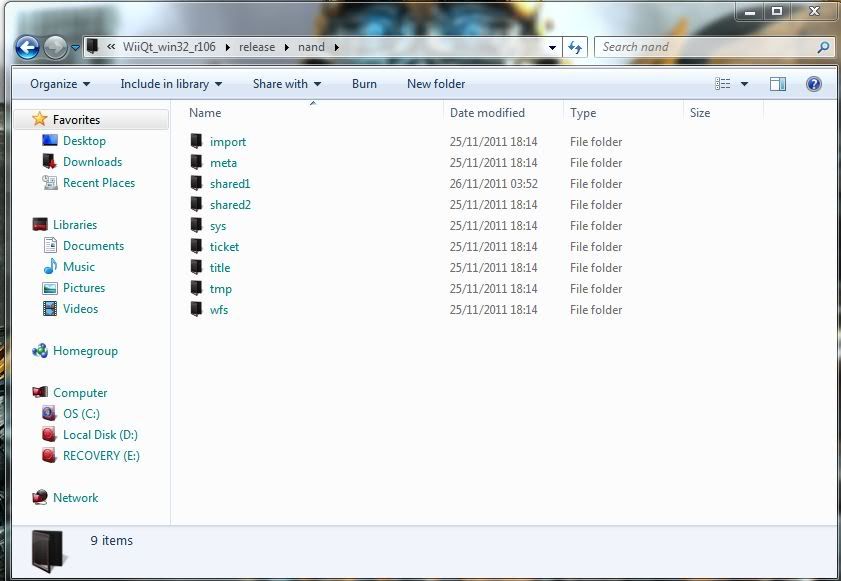
Task: Select the ticket folder
Action: click(224, 247)
